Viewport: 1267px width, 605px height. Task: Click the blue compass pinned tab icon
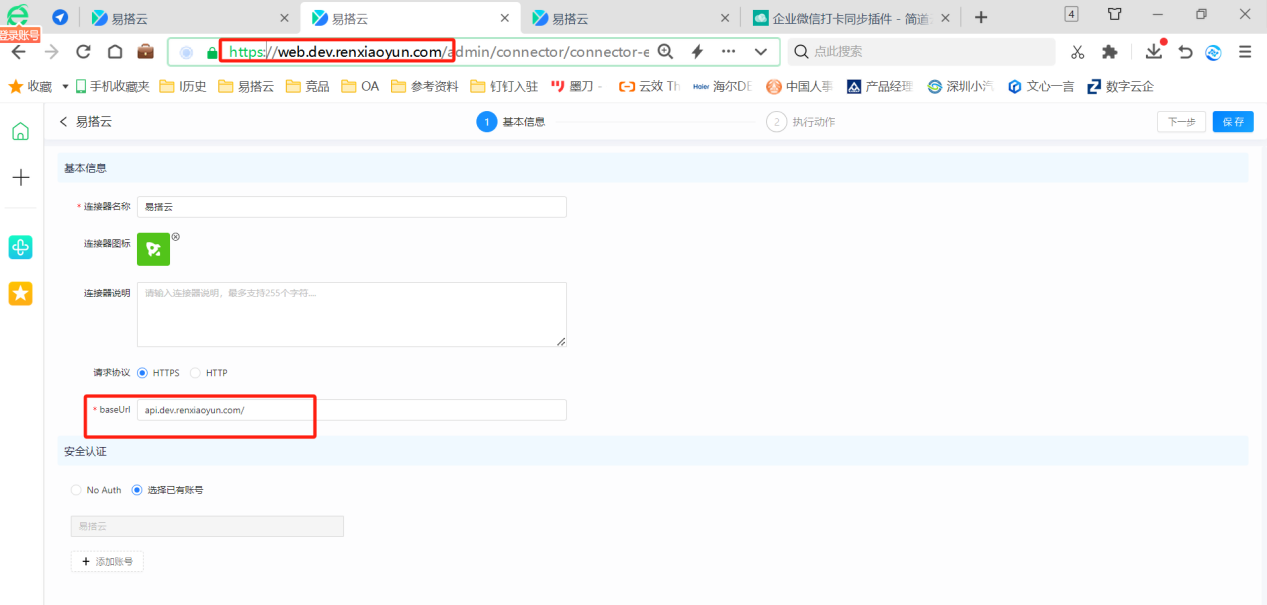pos(60,18)
